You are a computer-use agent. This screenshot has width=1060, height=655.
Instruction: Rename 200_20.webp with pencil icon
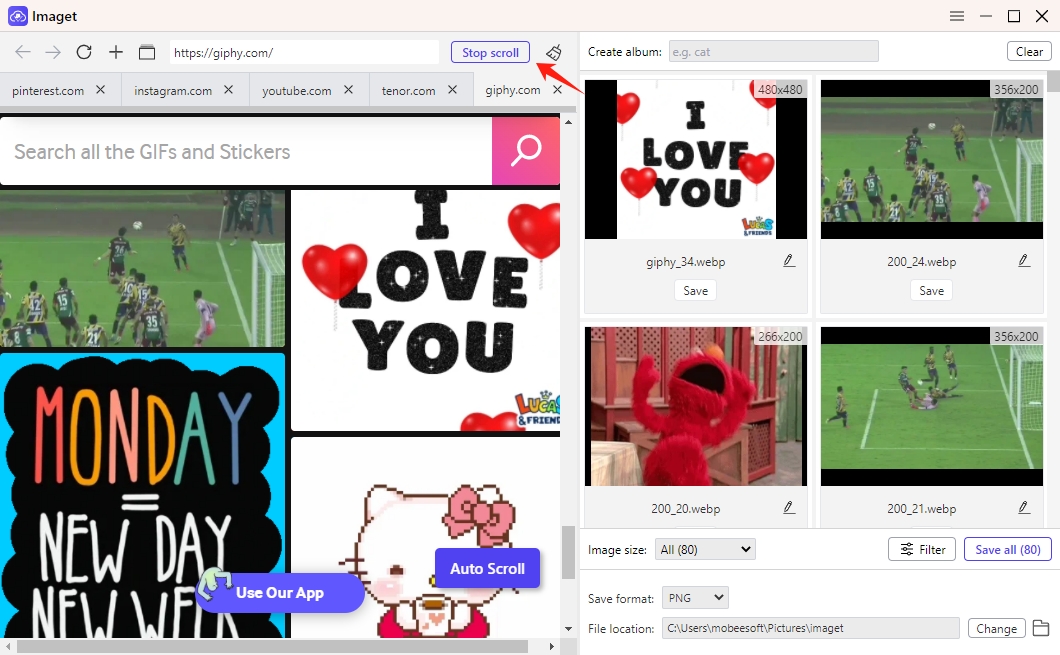click(x=789, y=508)
